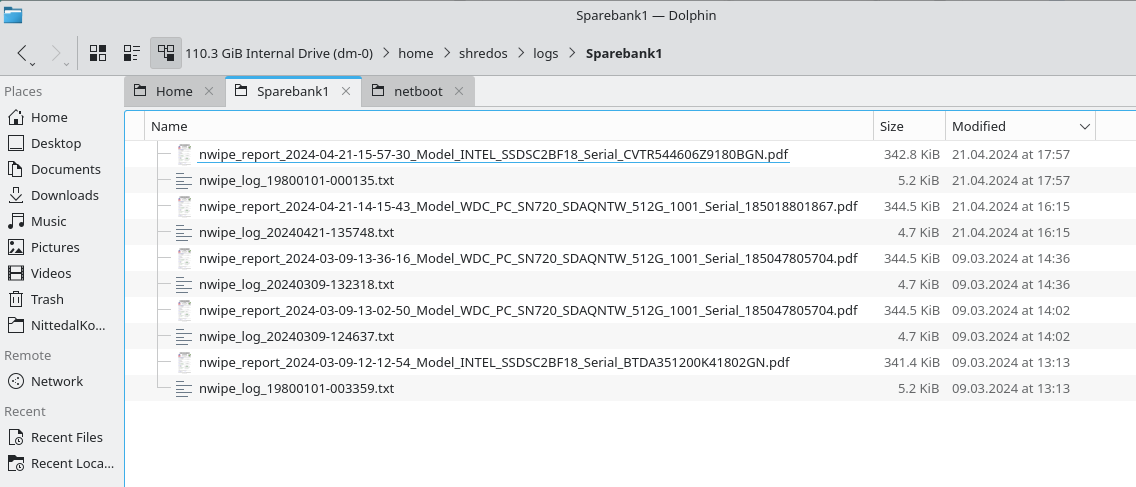Close the netboot tab
The height and width of the screenshot is (487, 1136).
(x=459, y=91)
